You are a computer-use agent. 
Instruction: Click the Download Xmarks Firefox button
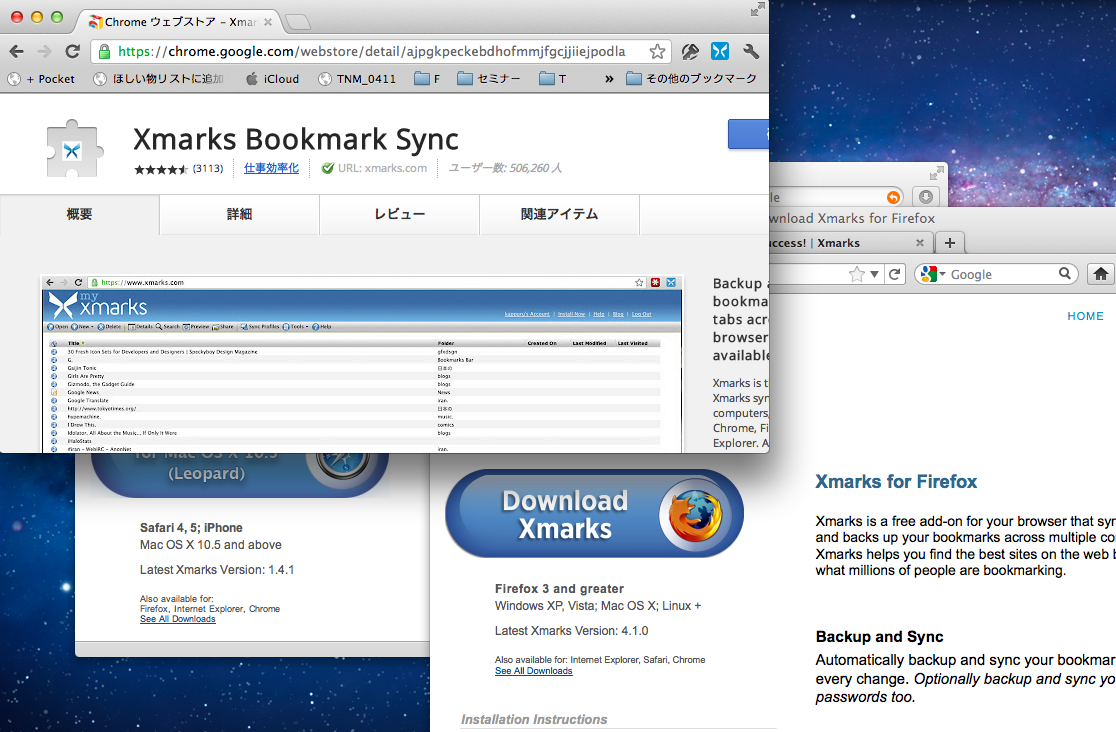tap(594, 513)
